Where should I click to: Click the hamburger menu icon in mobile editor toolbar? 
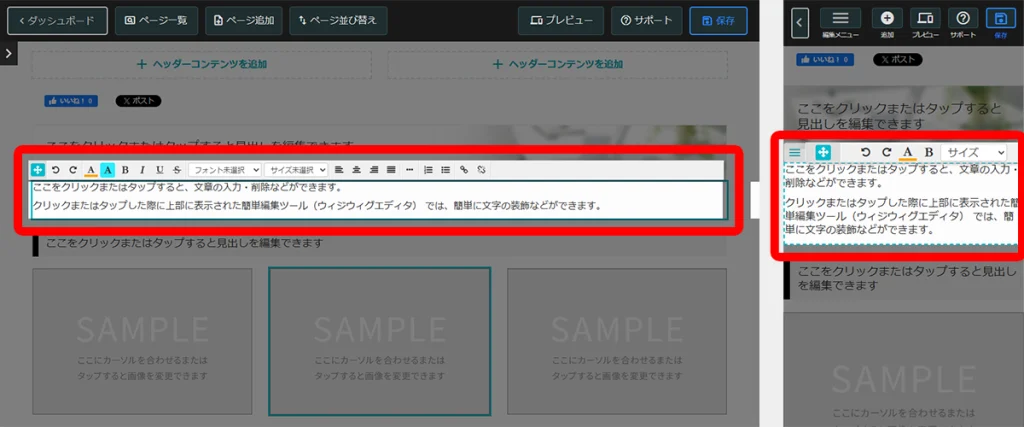795,152
